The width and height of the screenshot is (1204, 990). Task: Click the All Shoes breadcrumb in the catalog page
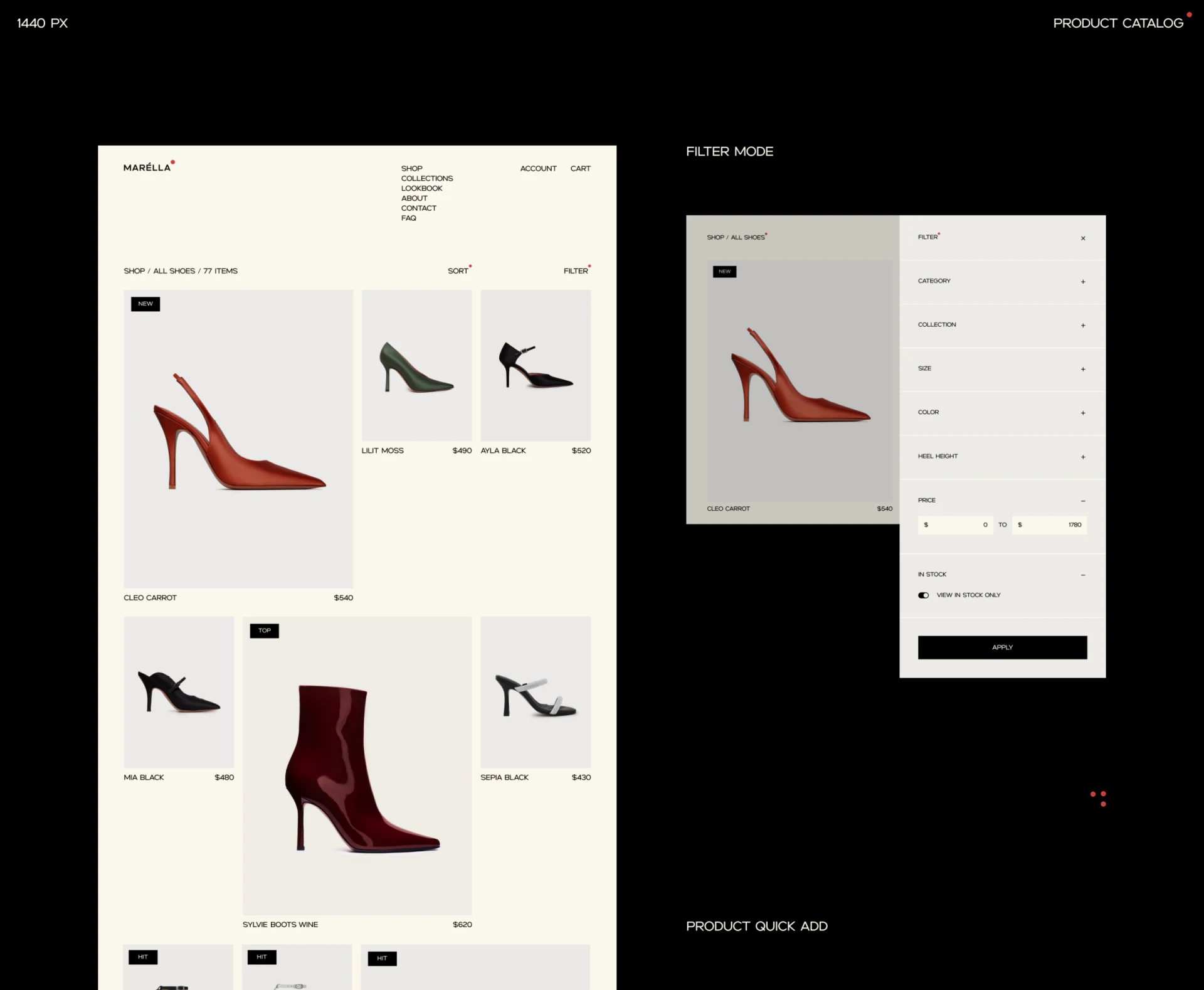(174, 271)
